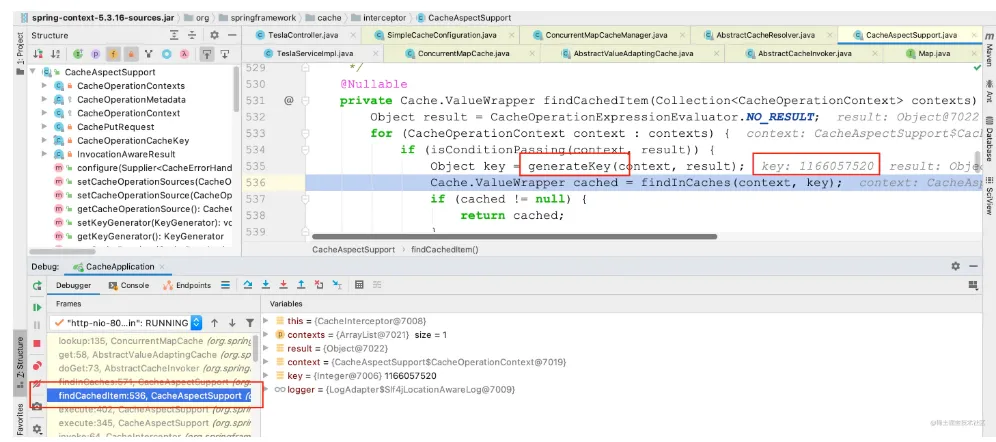Select the Console tab in Debug panel
Viewport: 996px width, 442px height.
129,286
